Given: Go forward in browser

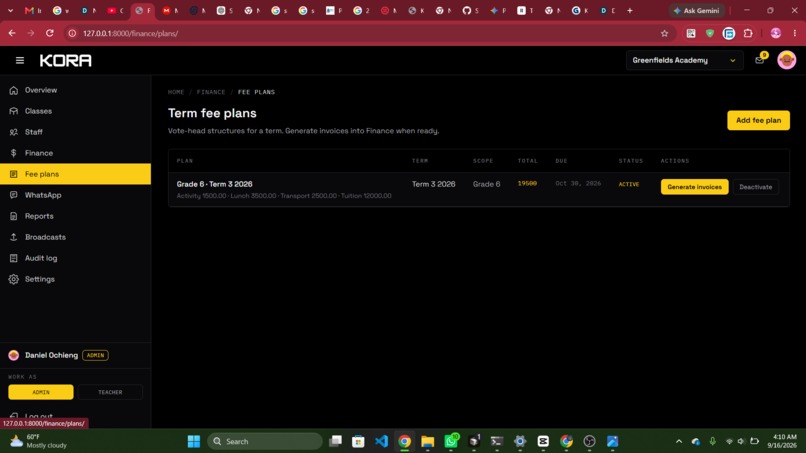Looking at the screenshot, I should pos(31,33).
